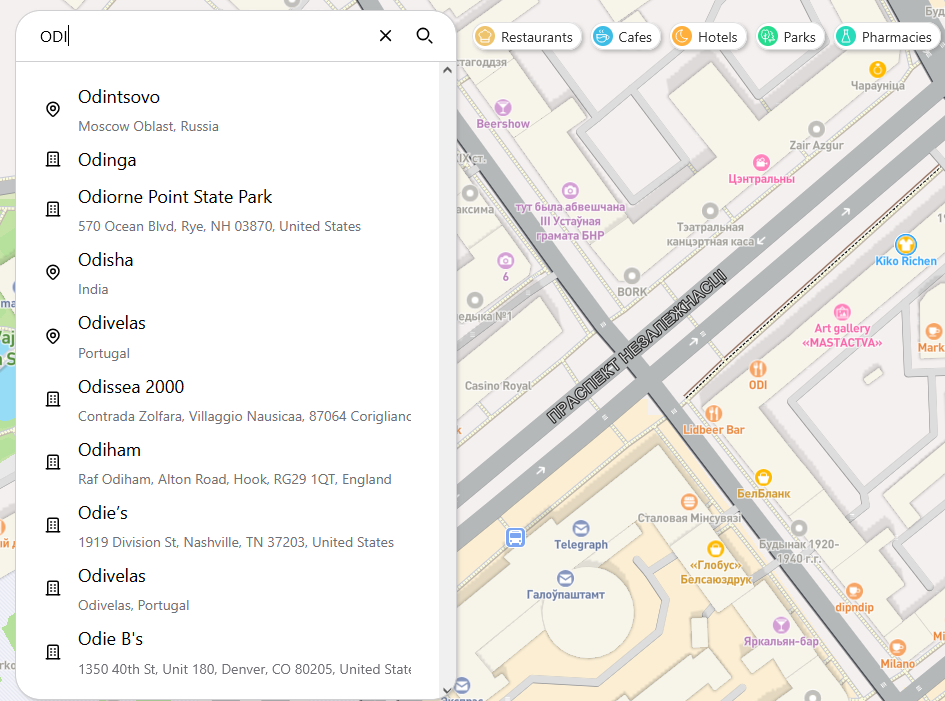Click the ODI restaurant map marker
This screenshot has width=945, height=701.
[x=758, y=368]
